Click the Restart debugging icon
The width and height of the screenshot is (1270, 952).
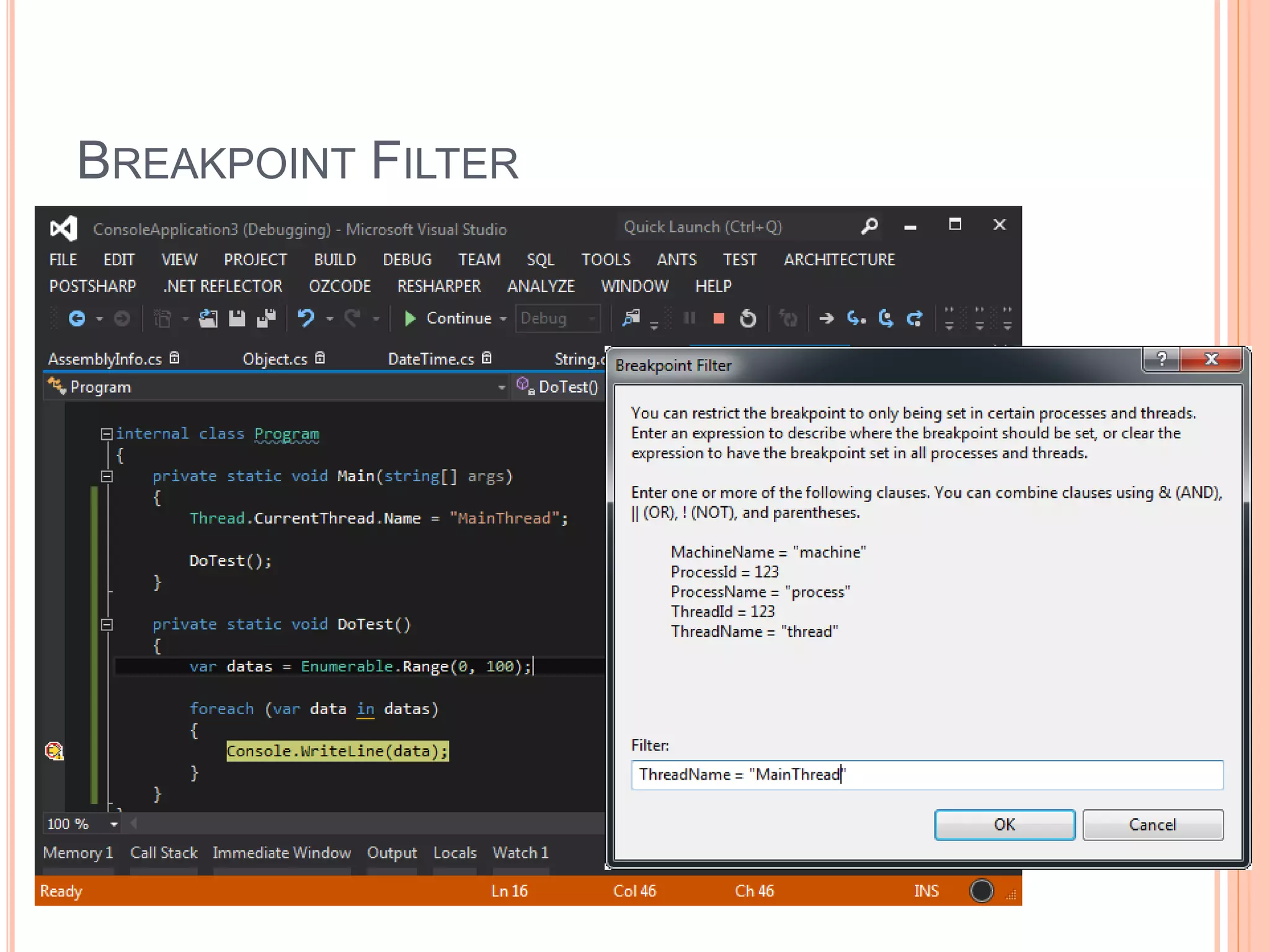coord(748,319)
